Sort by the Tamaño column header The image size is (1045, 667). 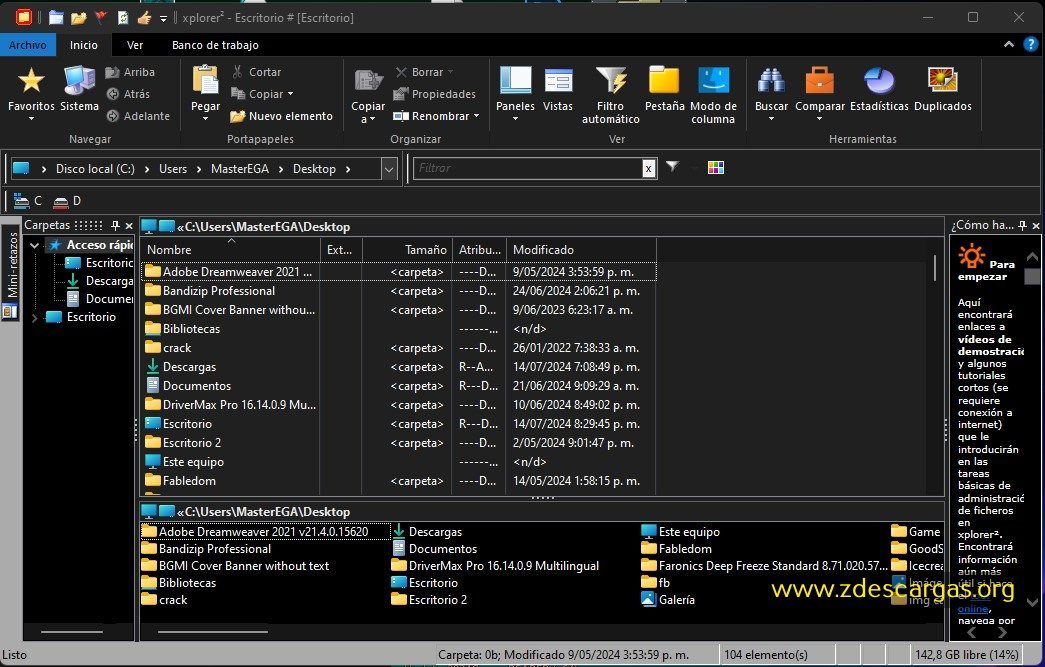[x=407, y=250]
